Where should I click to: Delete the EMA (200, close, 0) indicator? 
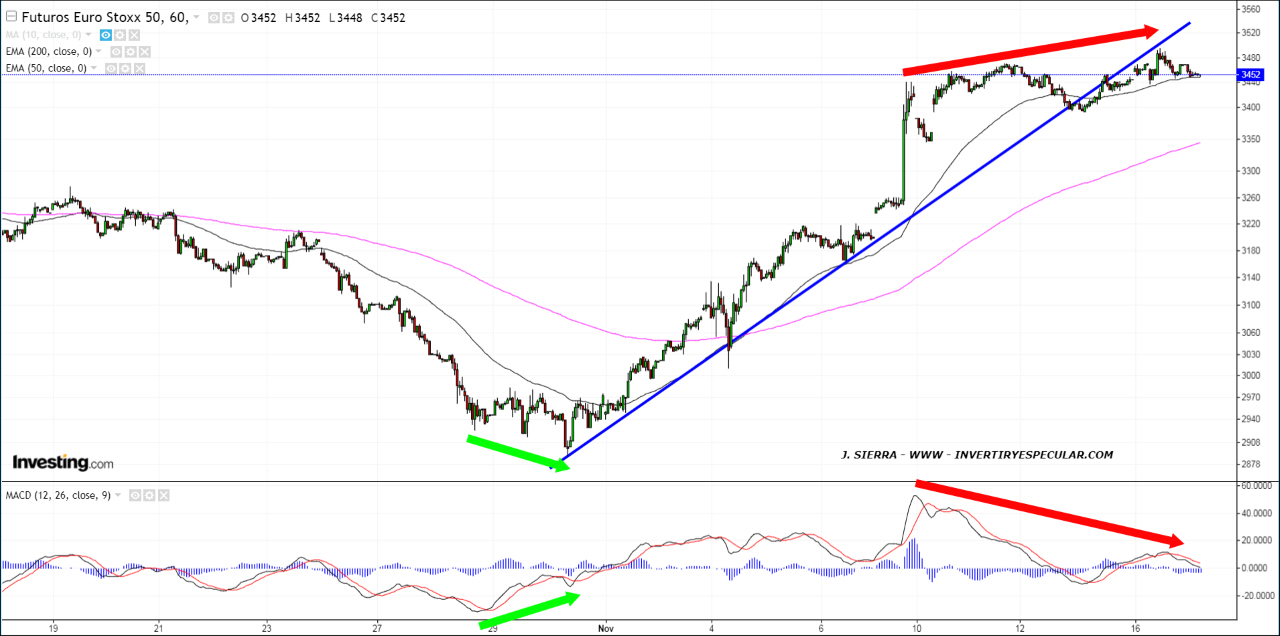(x=144, y=51)
